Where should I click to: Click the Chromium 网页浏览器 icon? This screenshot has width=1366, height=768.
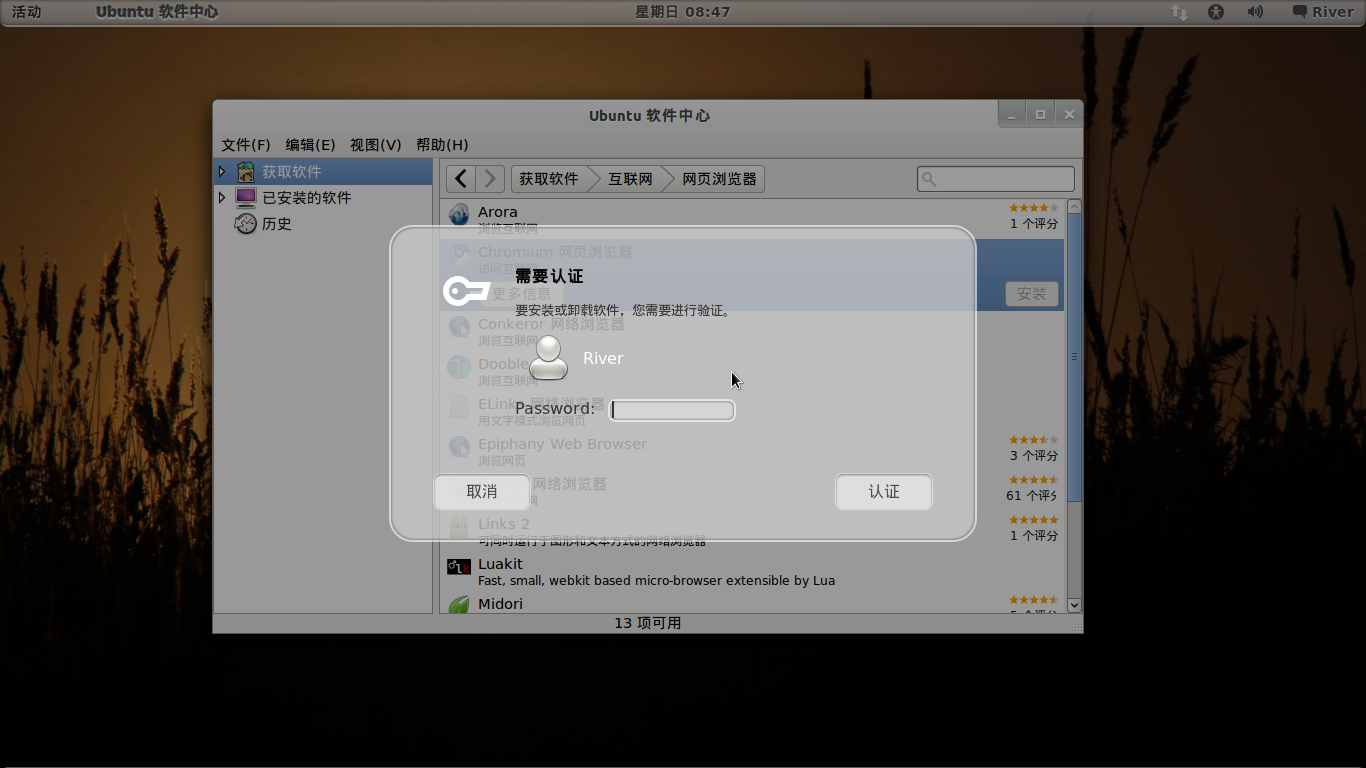(459, 255)
